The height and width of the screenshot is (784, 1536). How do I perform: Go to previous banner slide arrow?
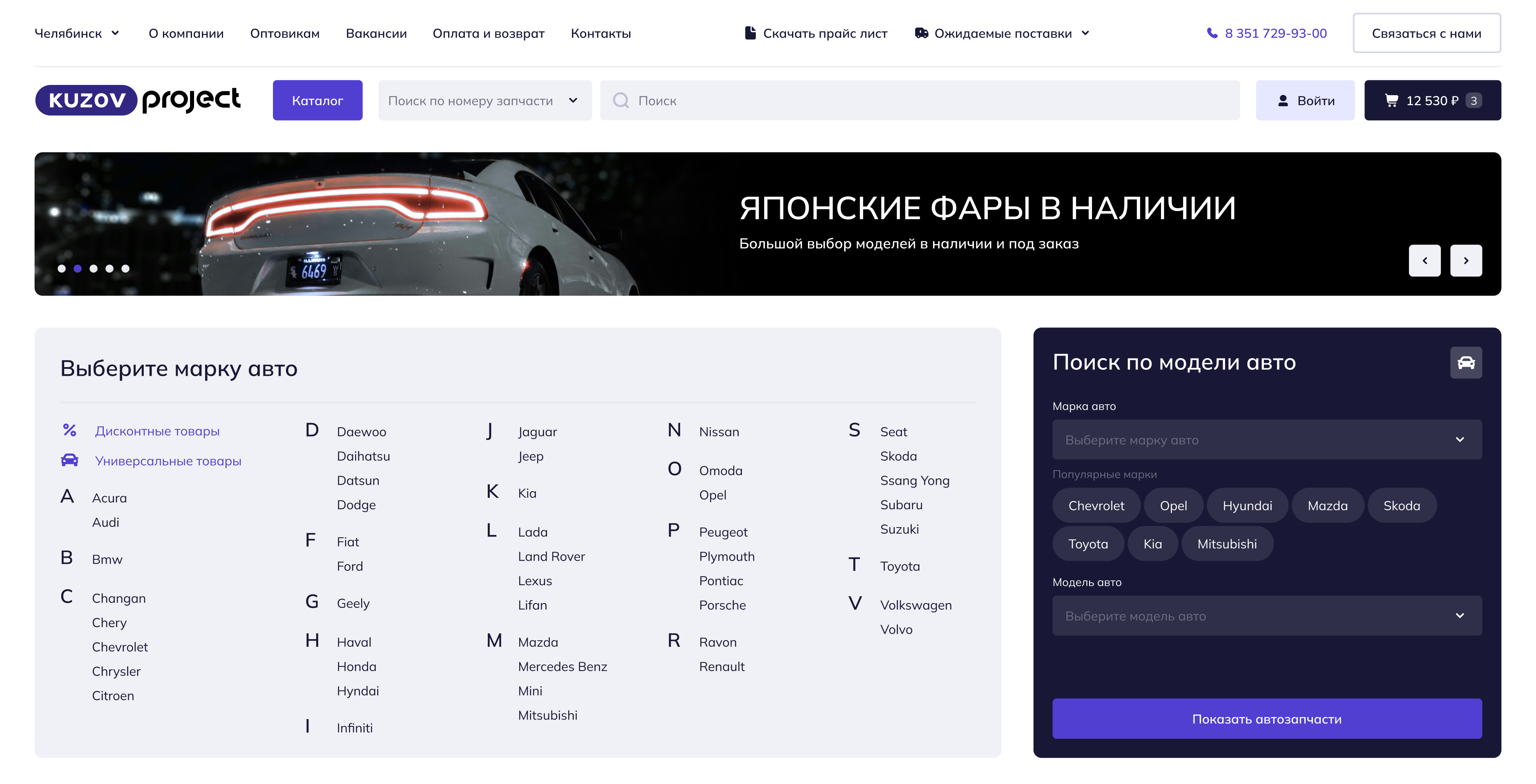pyautogui.click(x=1424, y=261)
